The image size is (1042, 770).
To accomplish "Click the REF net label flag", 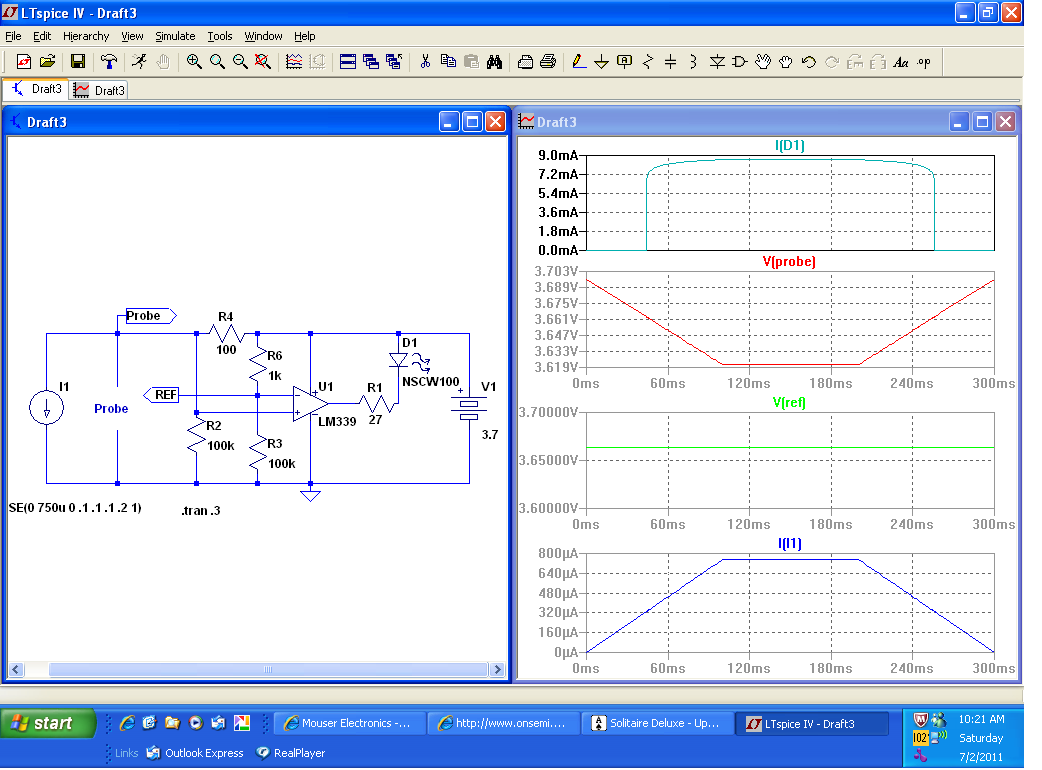I will click(x=161, y=395).
